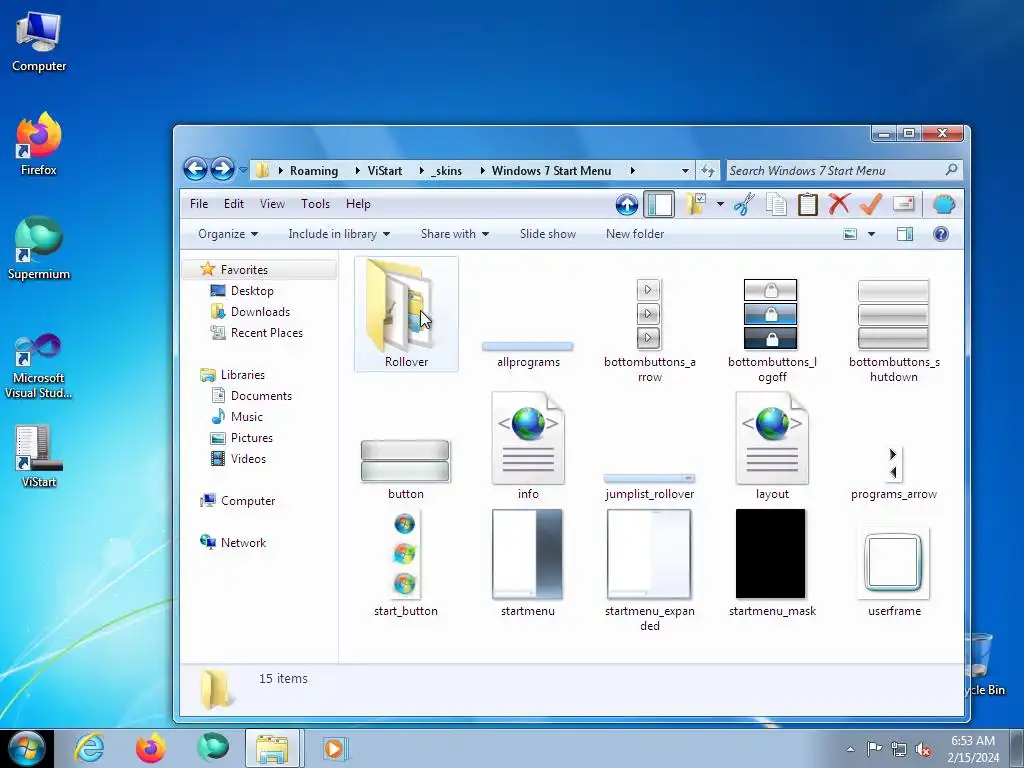Screen dimensions: 1024x768
Task: Toggle the navigation pane toolbar button
Action: (659, 204)
